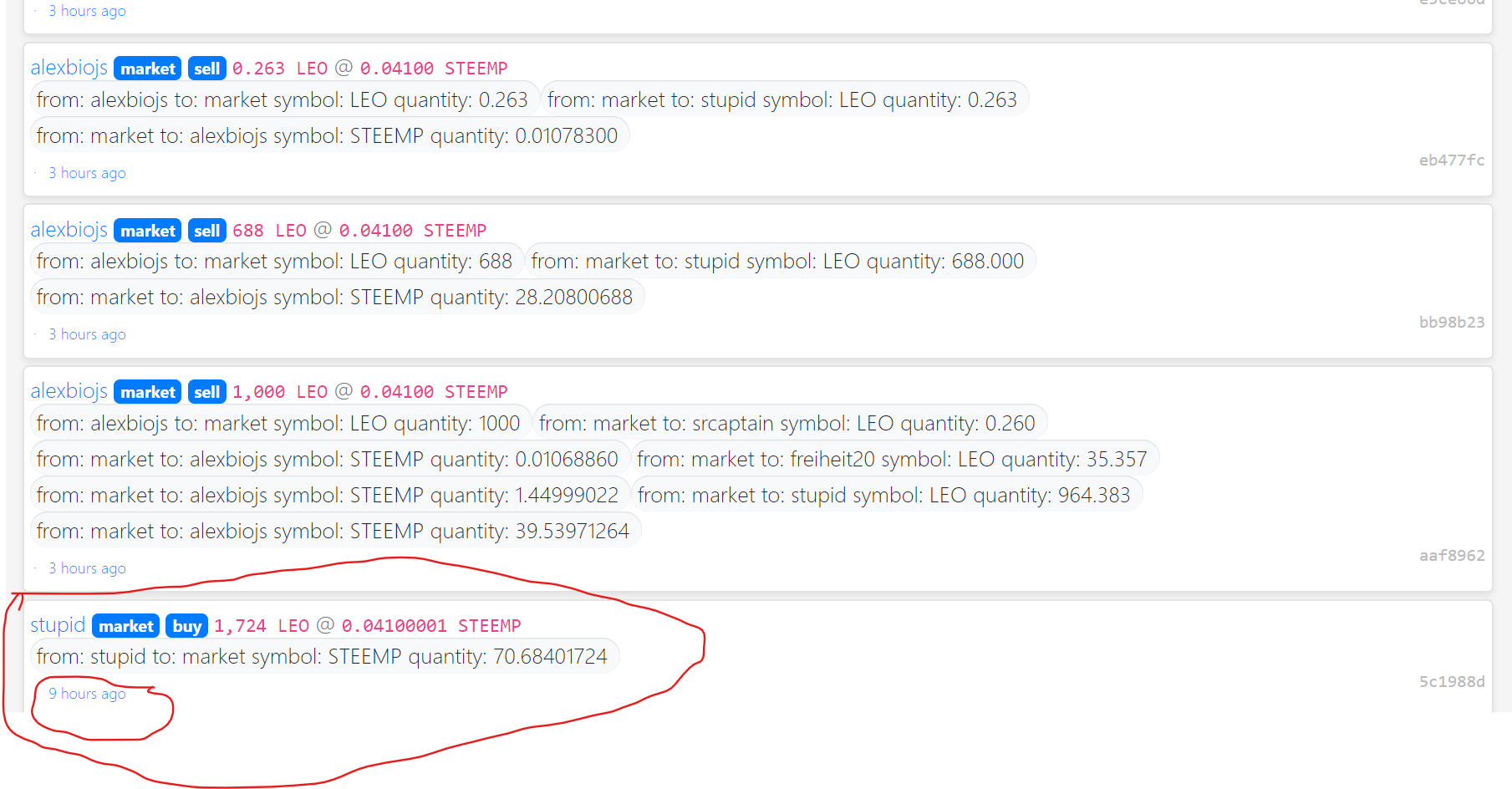Click sell badge on 688 LEO transaction
The width and height of the screenshot is (1512, 789).
coord(206,230)
